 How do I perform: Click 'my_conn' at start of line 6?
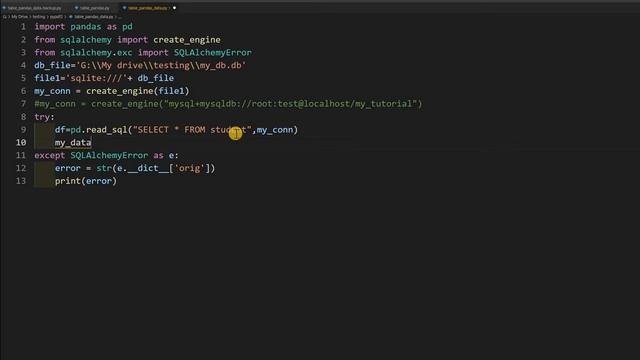(x=52, y=91)
